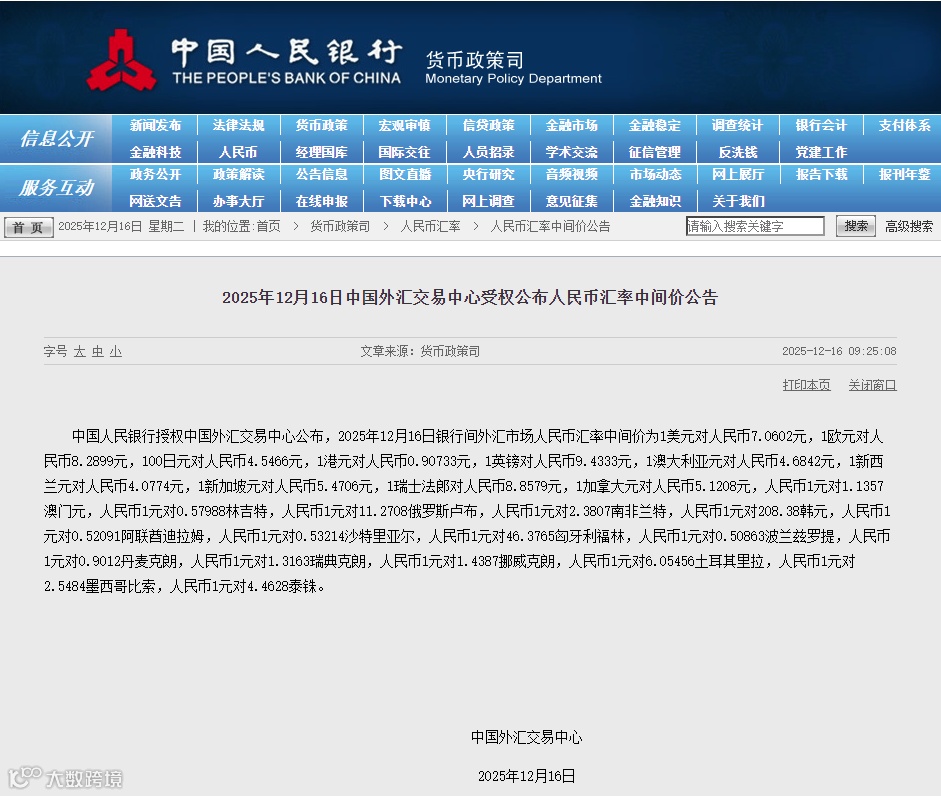941x796 pixels.
Task: Click 关闭窗口 link
Action: [x=872, y=385]
